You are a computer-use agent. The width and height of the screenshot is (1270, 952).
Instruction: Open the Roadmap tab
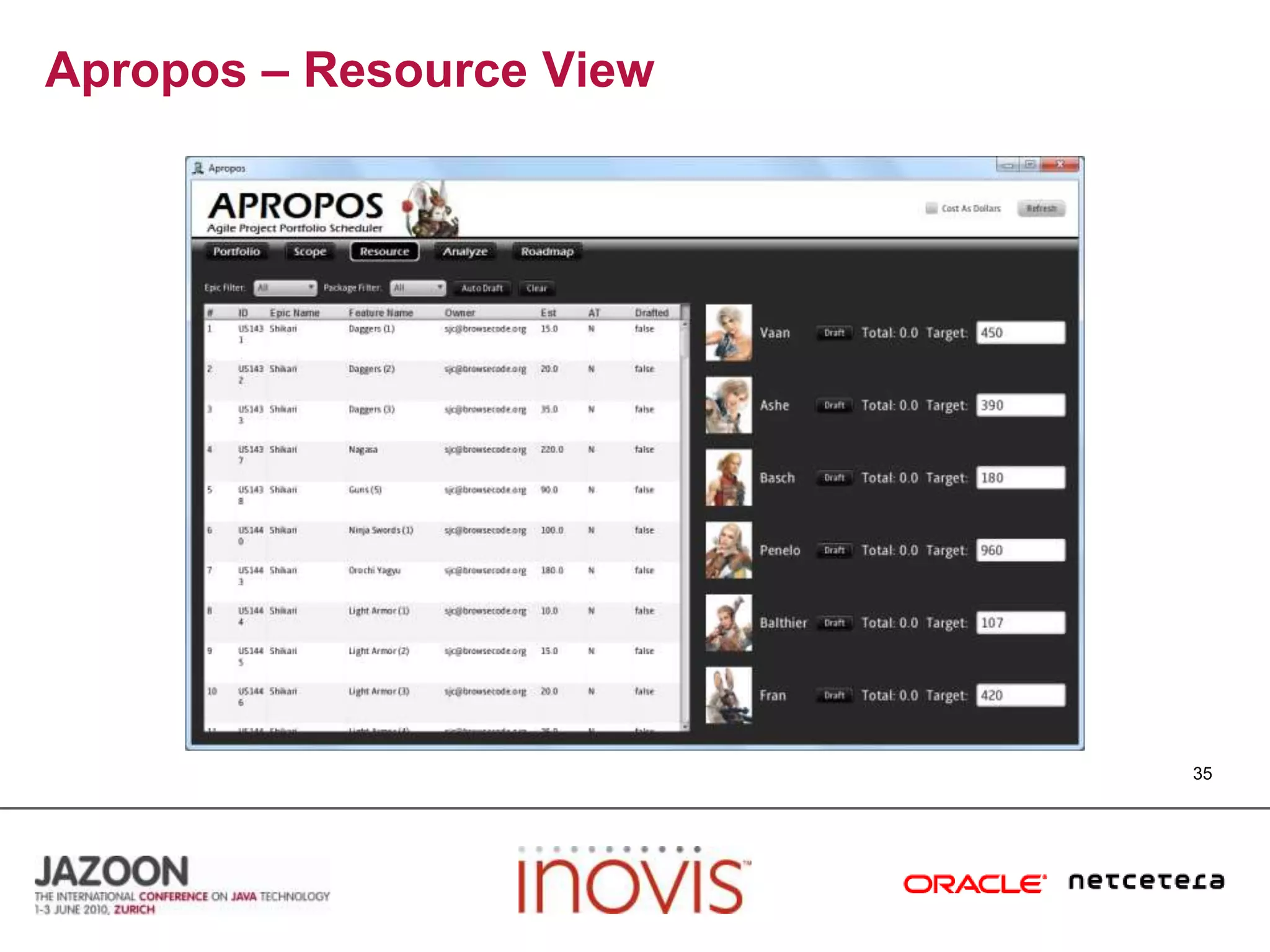[x=547, y=252]
